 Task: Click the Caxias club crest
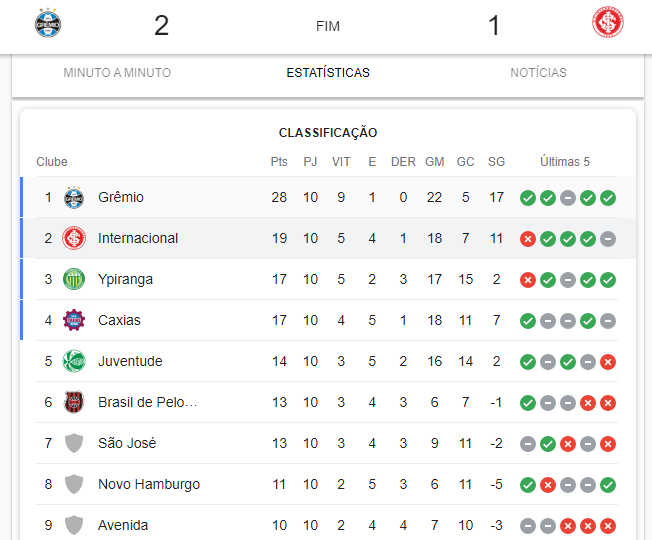click(74, 320)
